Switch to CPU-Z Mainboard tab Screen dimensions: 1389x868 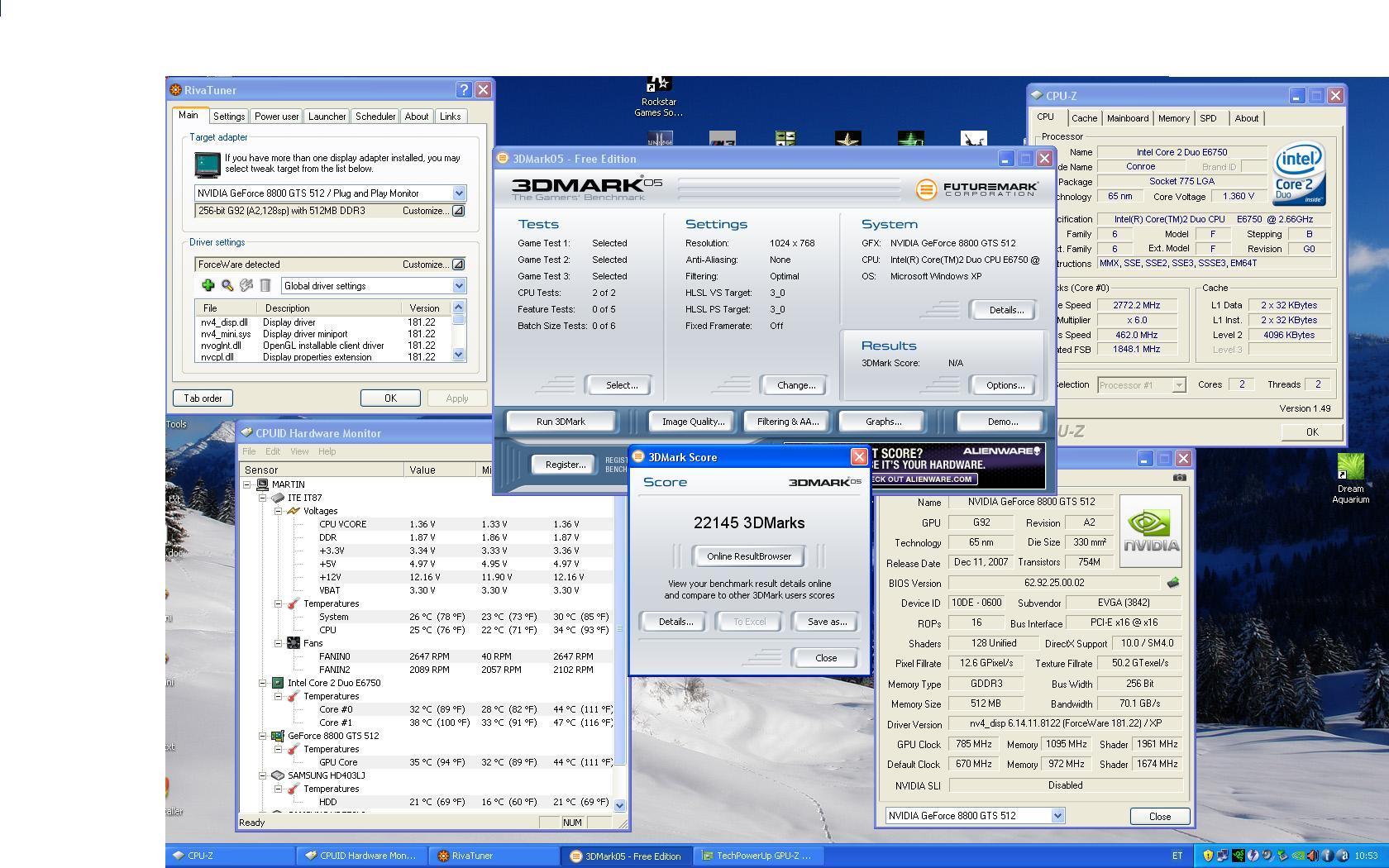(x=1128, y=118)
